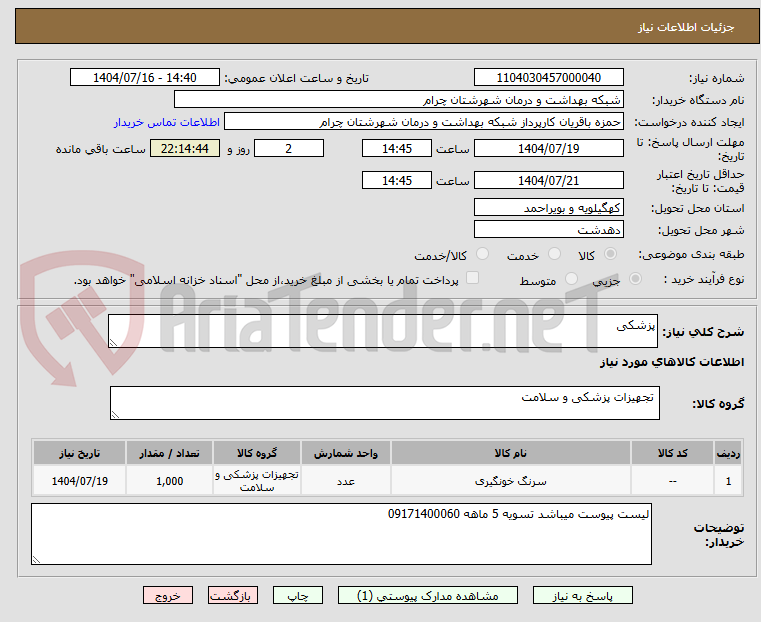Image resolution: width=761 pixels, height=622 pixels.
Task: Click the تعداد / مقدار column header
Action: click(x=169, y=453)
